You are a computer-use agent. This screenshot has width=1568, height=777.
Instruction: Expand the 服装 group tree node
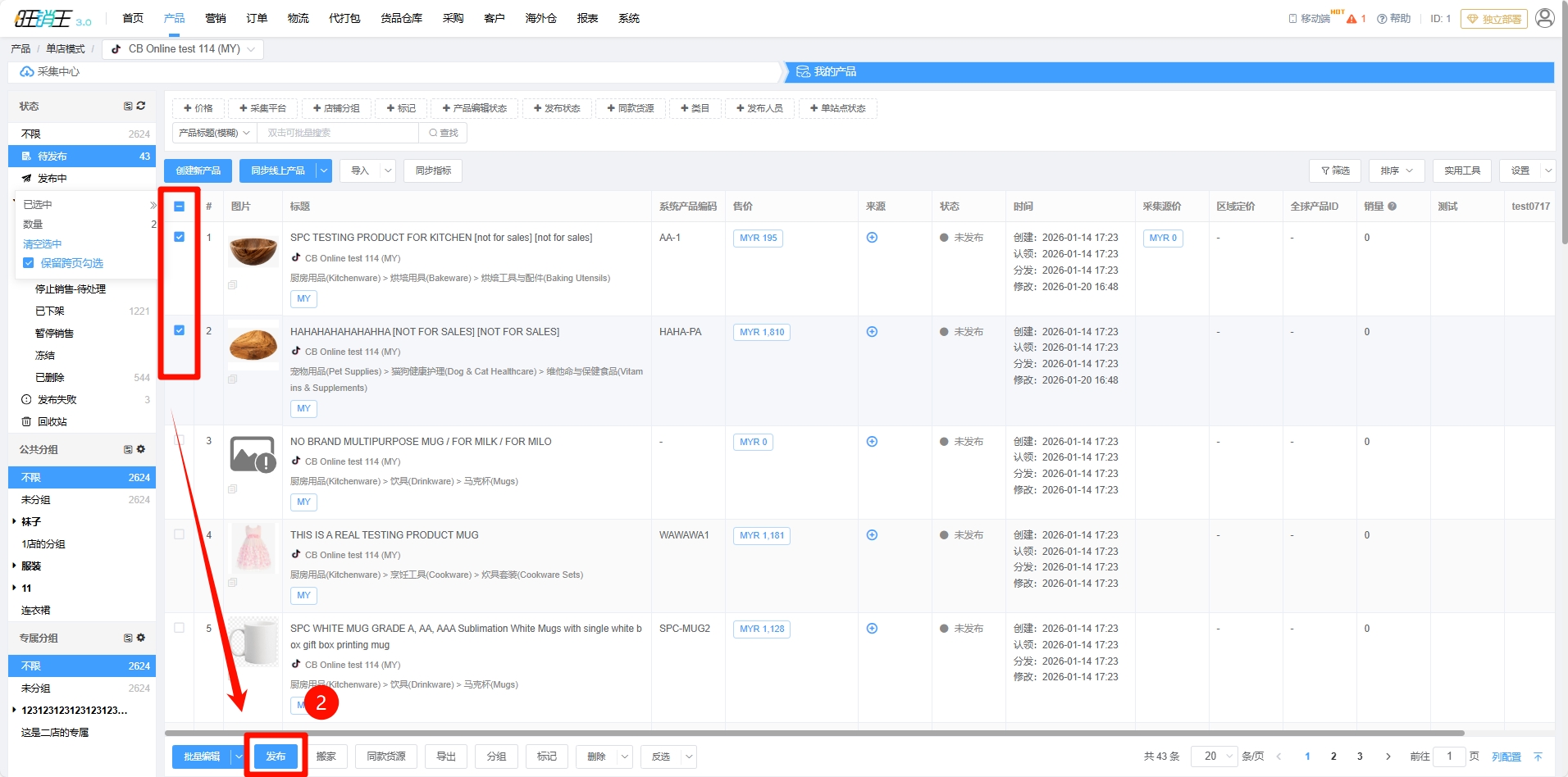coord(15,566)
